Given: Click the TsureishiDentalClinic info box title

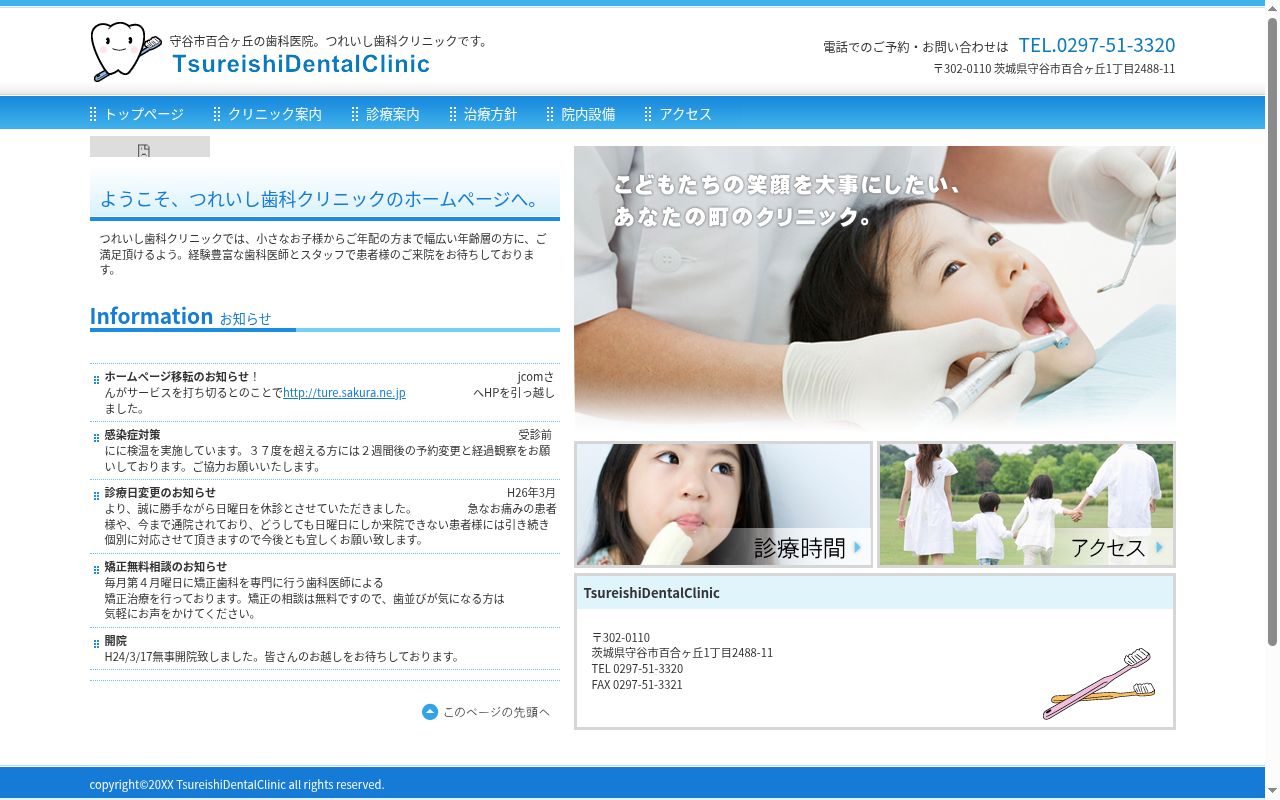Looking at the screenshot, I should pyautogui.click(x=652, y=593).
